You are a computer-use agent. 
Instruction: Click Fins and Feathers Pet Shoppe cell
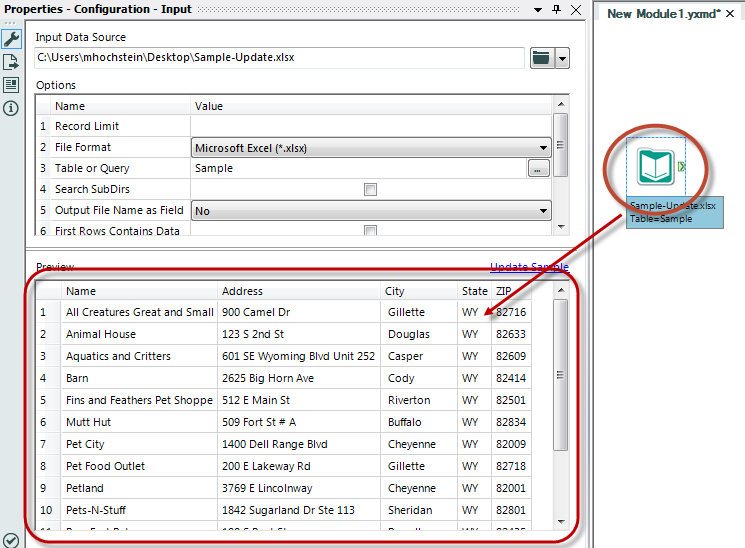coord(139,400)
